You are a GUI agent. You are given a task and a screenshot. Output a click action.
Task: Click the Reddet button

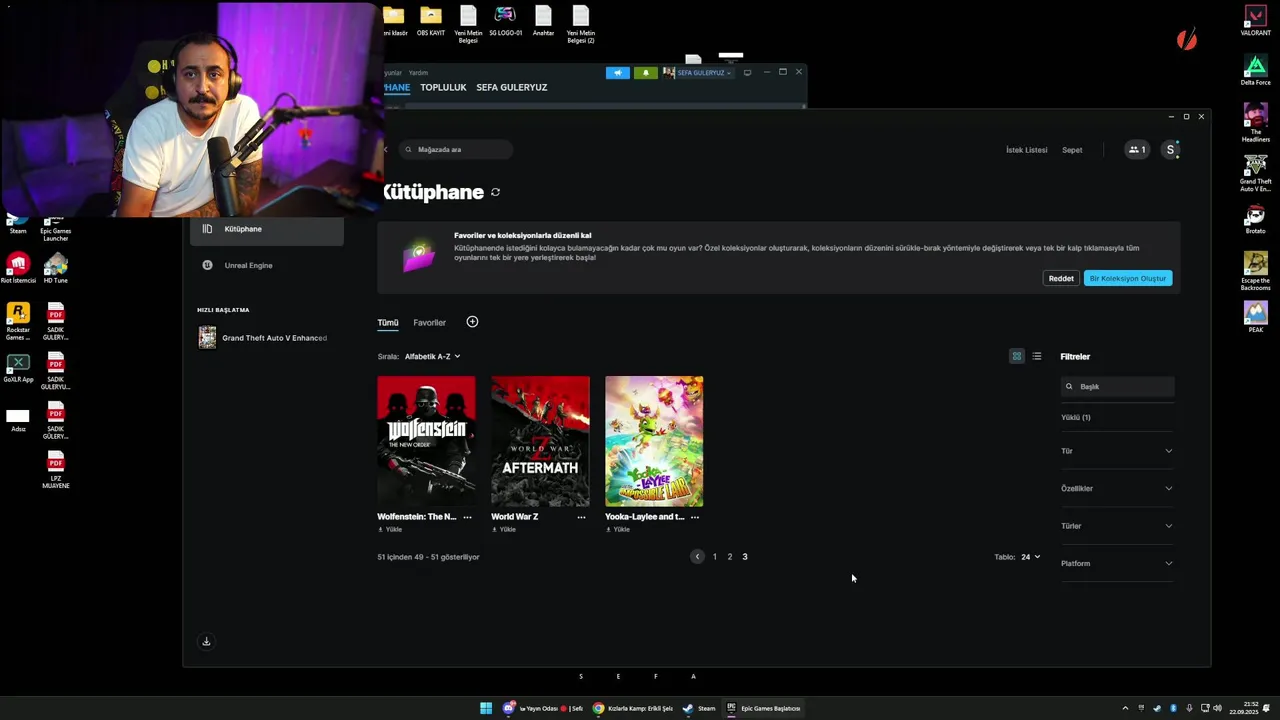(x=1061, y=278)
